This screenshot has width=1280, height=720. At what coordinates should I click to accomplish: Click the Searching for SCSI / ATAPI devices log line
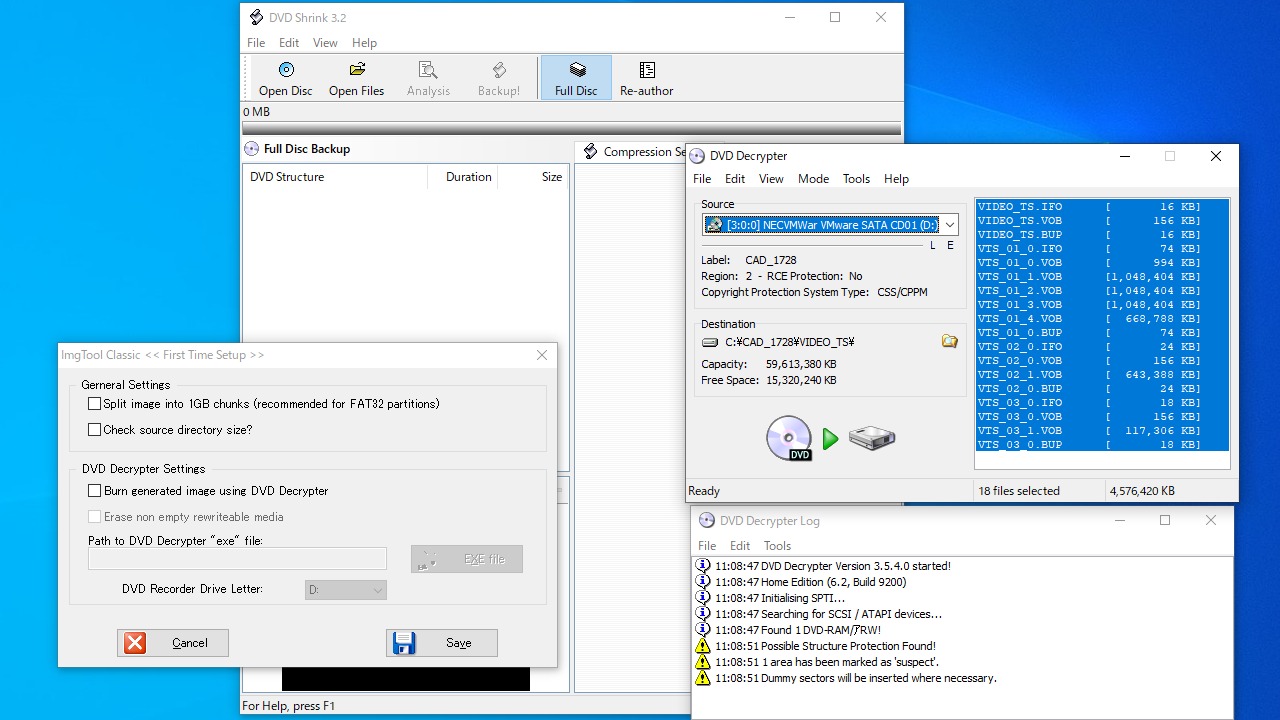click(x=828, y=614)
